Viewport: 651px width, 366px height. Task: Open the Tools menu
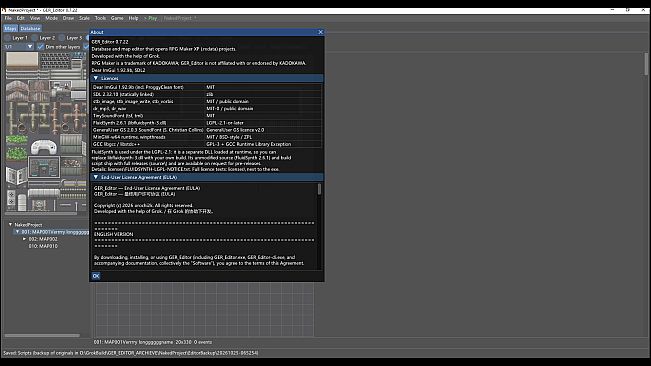[100, 18]
